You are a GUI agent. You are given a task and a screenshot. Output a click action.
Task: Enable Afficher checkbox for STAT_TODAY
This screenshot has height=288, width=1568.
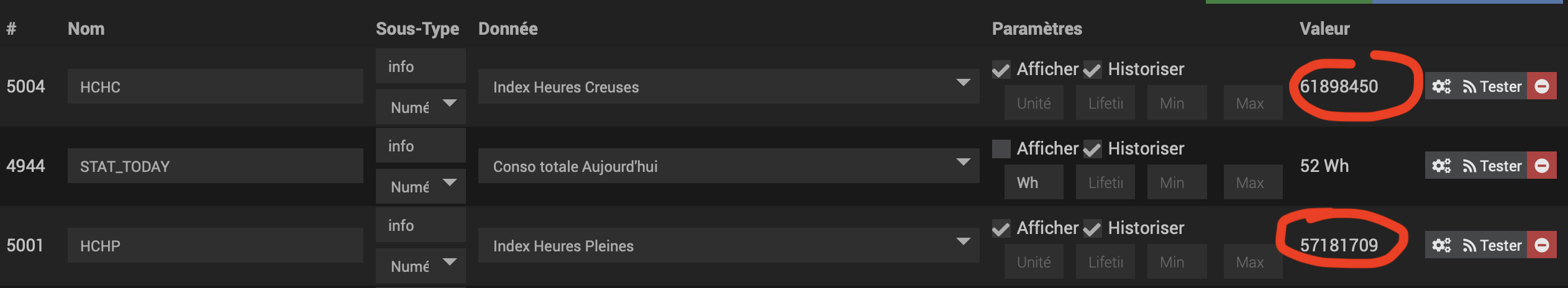[1001, 149]
